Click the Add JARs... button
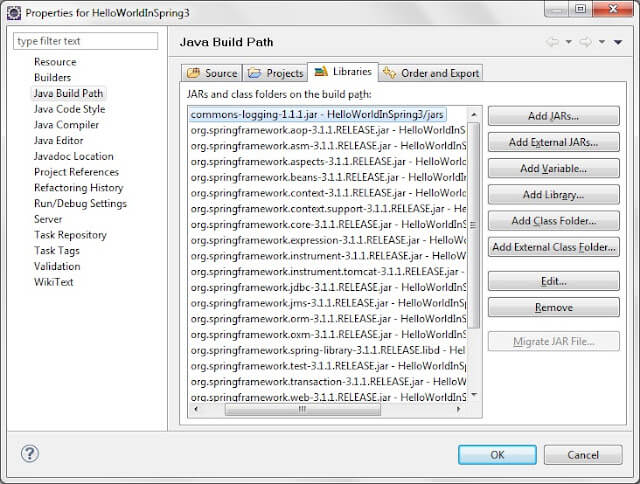The height and width of the screenshot is (484, 640). [x=553, y=116]
